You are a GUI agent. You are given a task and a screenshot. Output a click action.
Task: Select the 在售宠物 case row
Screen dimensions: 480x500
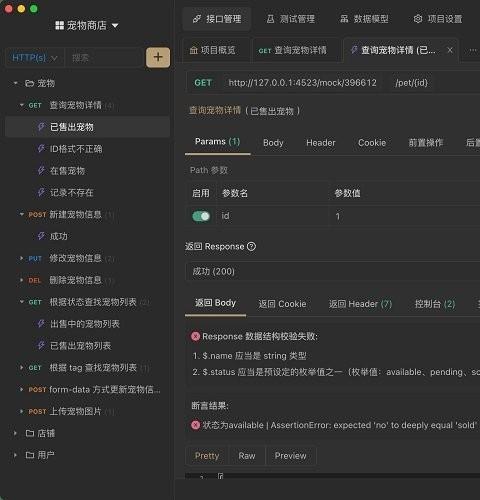tap(87, 170)
